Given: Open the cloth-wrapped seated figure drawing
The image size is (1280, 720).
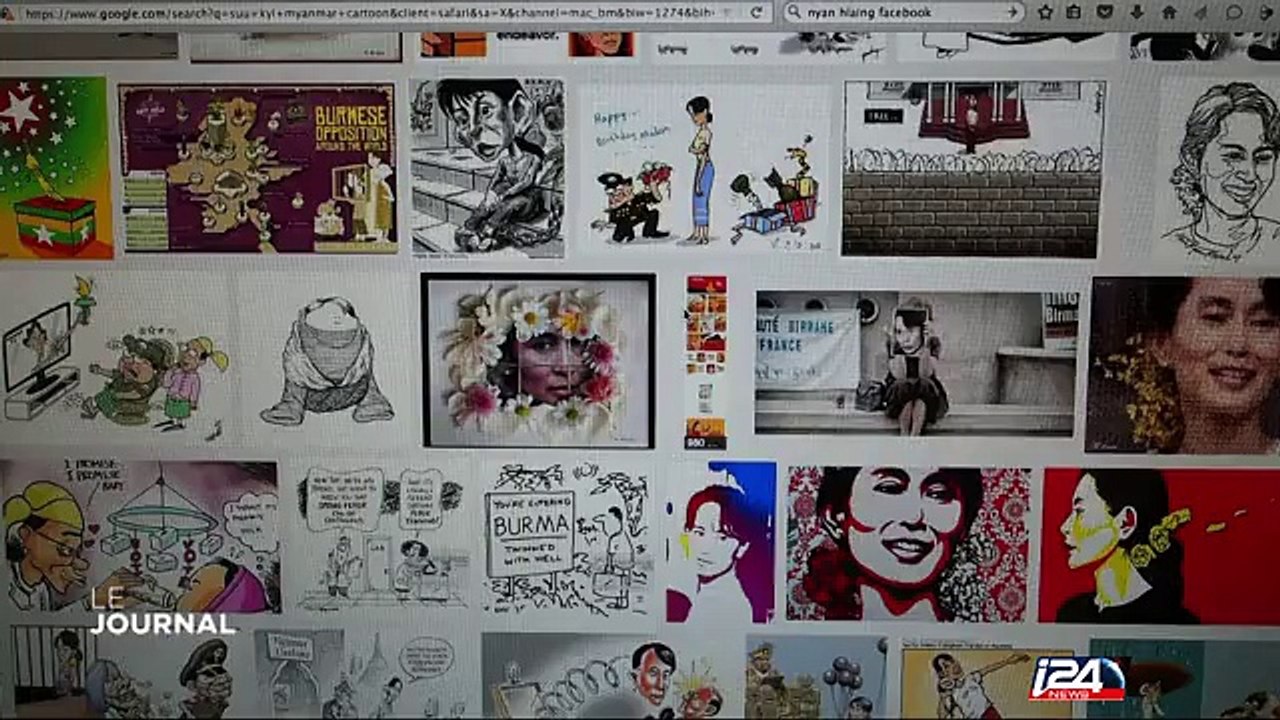Looking at the screenshot, I should click(327, 360).
